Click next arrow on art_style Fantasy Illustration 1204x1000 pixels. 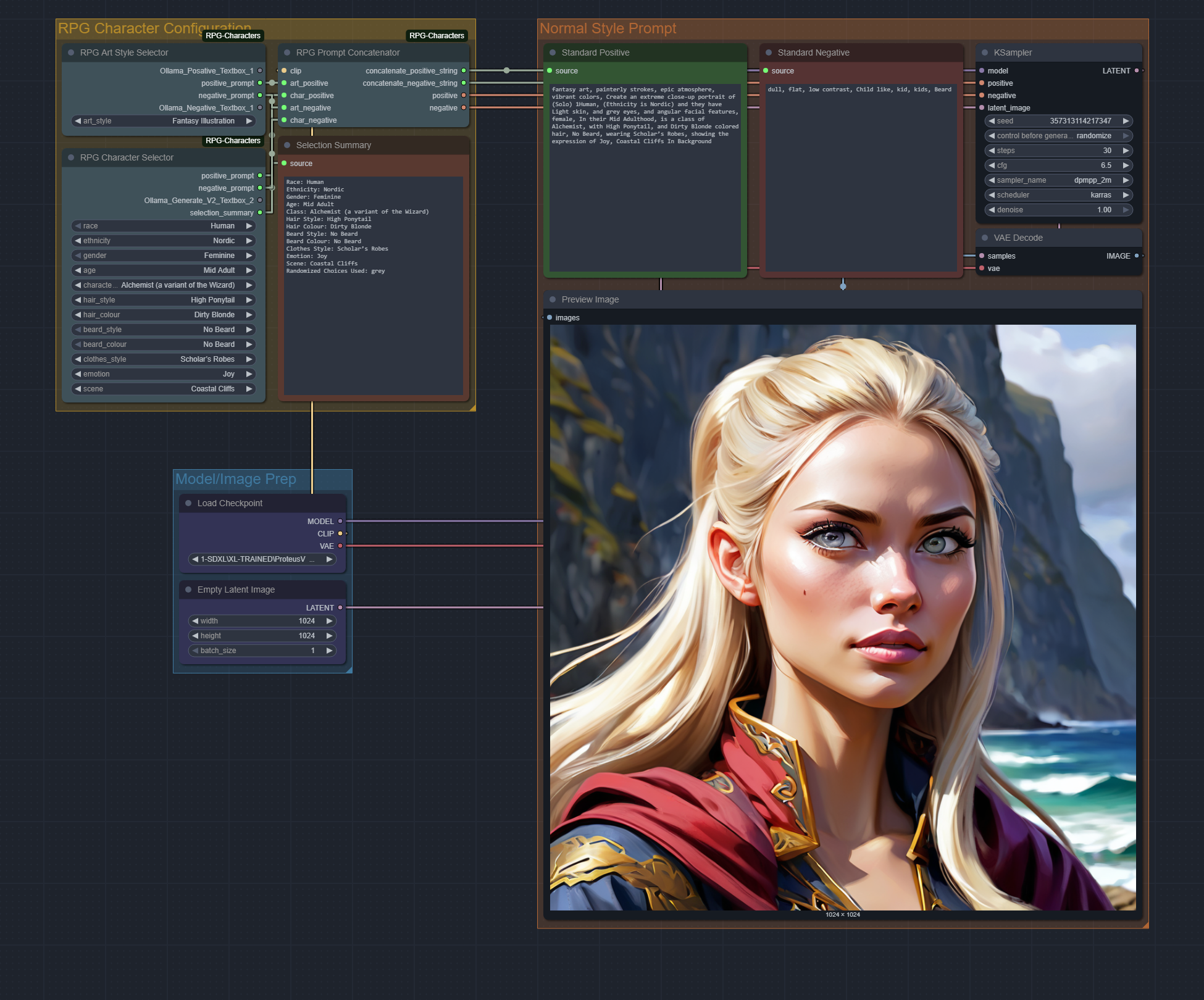[249, 121]
